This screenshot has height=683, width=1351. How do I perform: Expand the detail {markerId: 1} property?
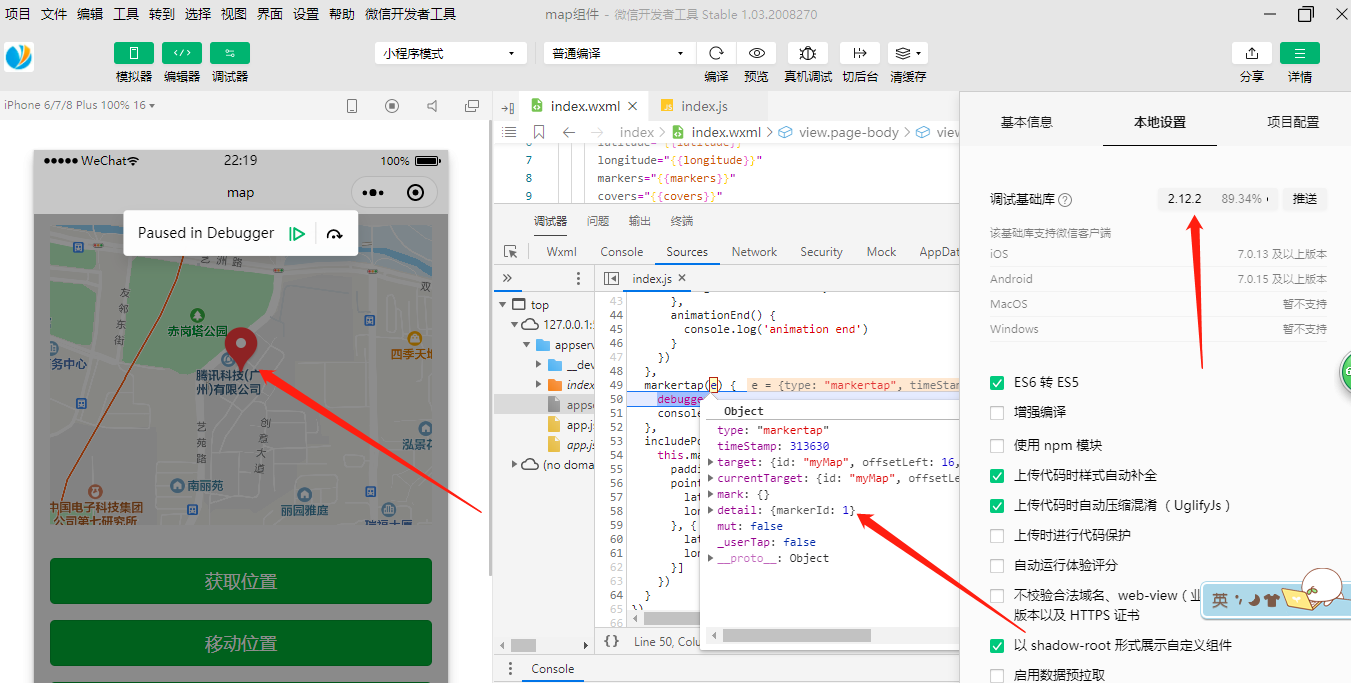[711, 510]
